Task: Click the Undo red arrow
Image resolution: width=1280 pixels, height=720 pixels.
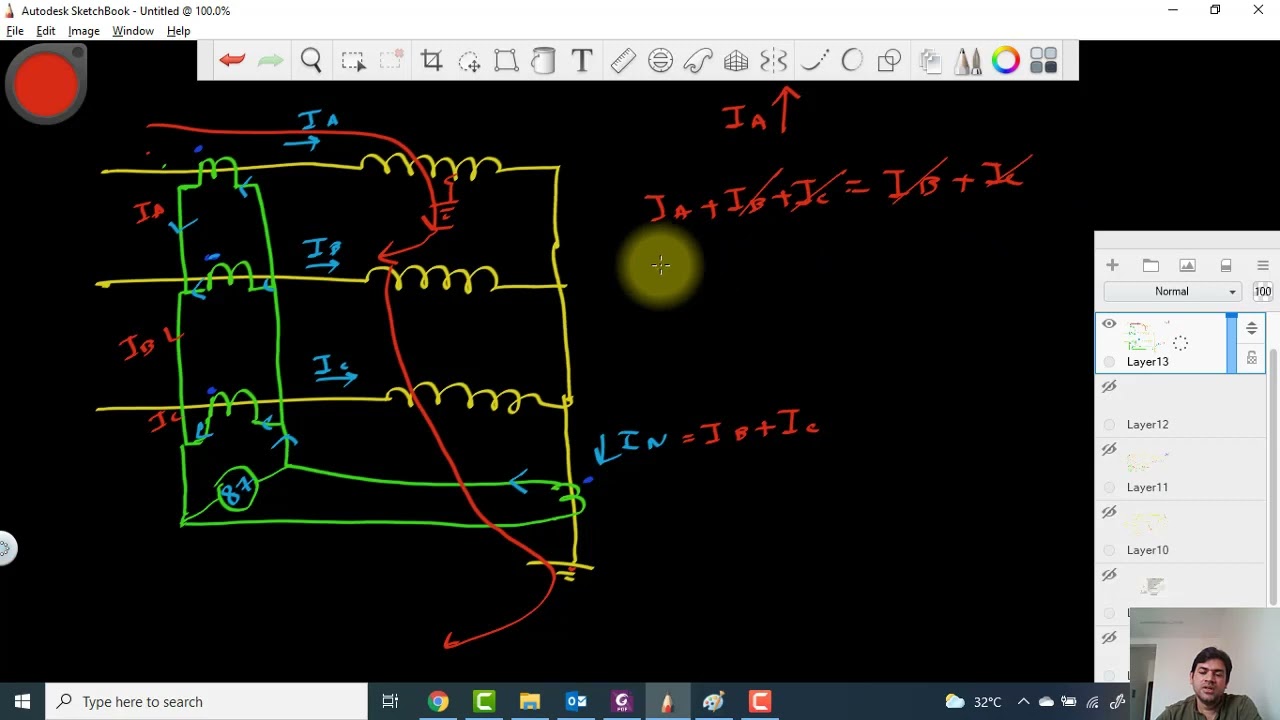Action: (x=232, y=61)
